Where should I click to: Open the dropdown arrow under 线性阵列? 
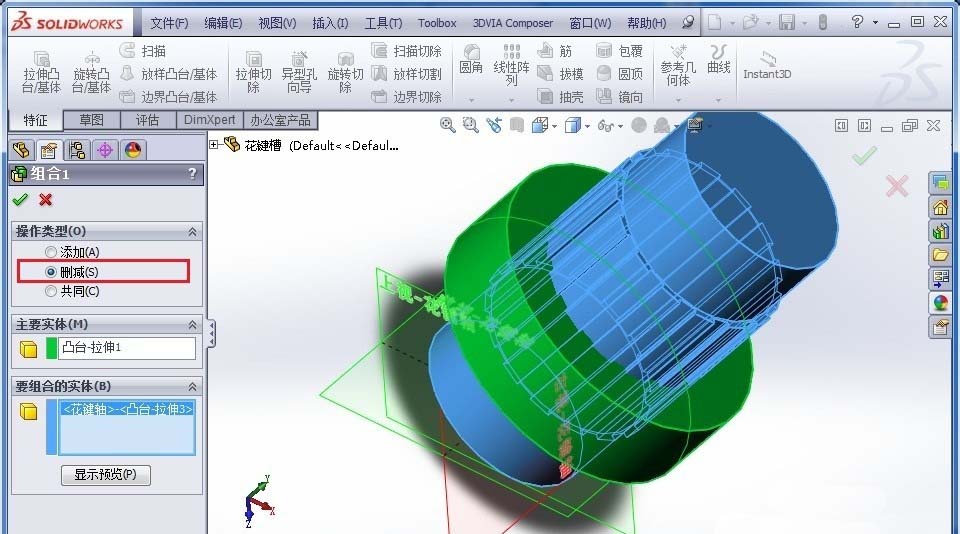pos(511,99)
